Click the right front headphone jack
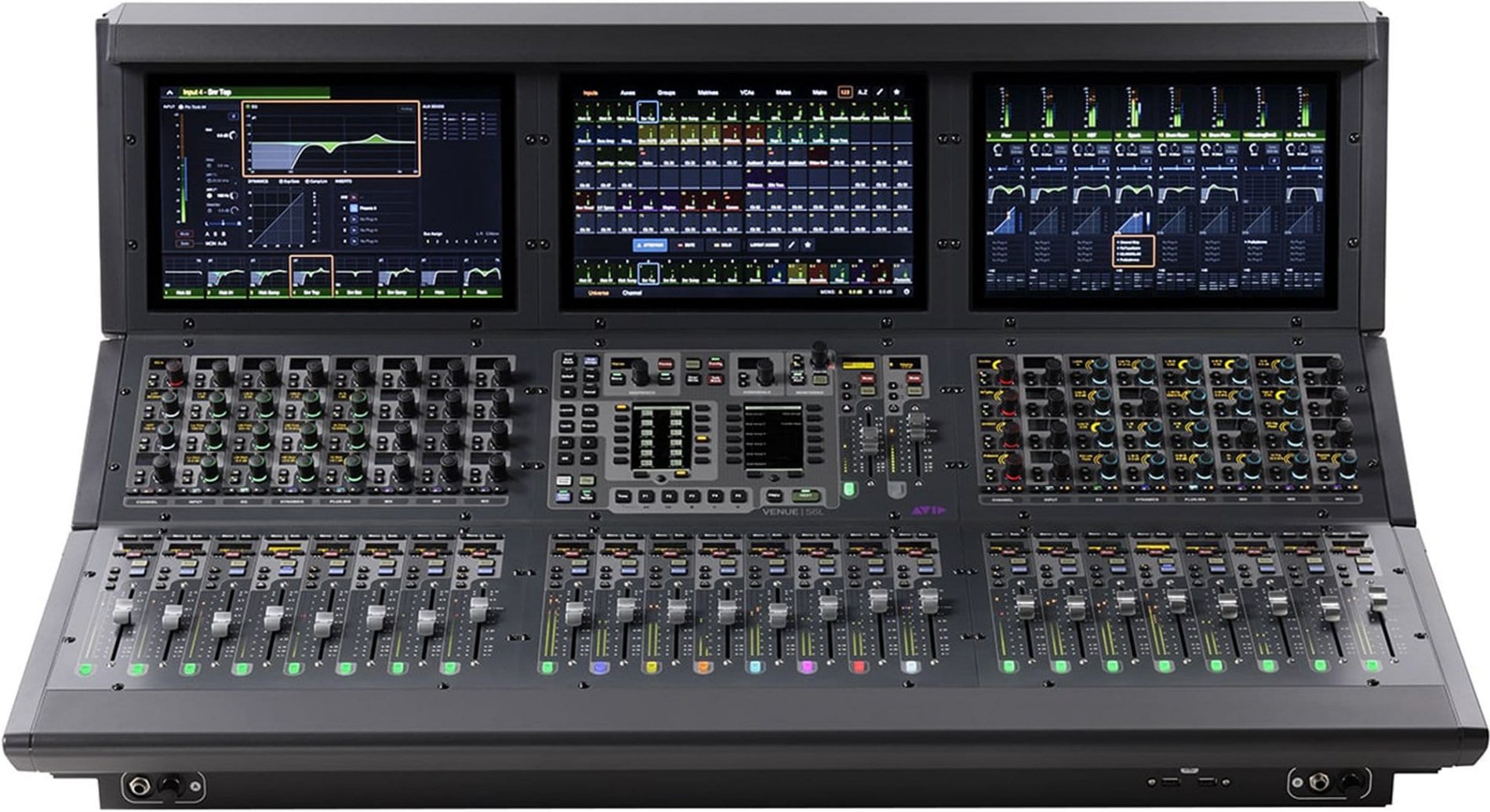The width and height of the screenshot is (1490, 812). tap(1321, 781)
